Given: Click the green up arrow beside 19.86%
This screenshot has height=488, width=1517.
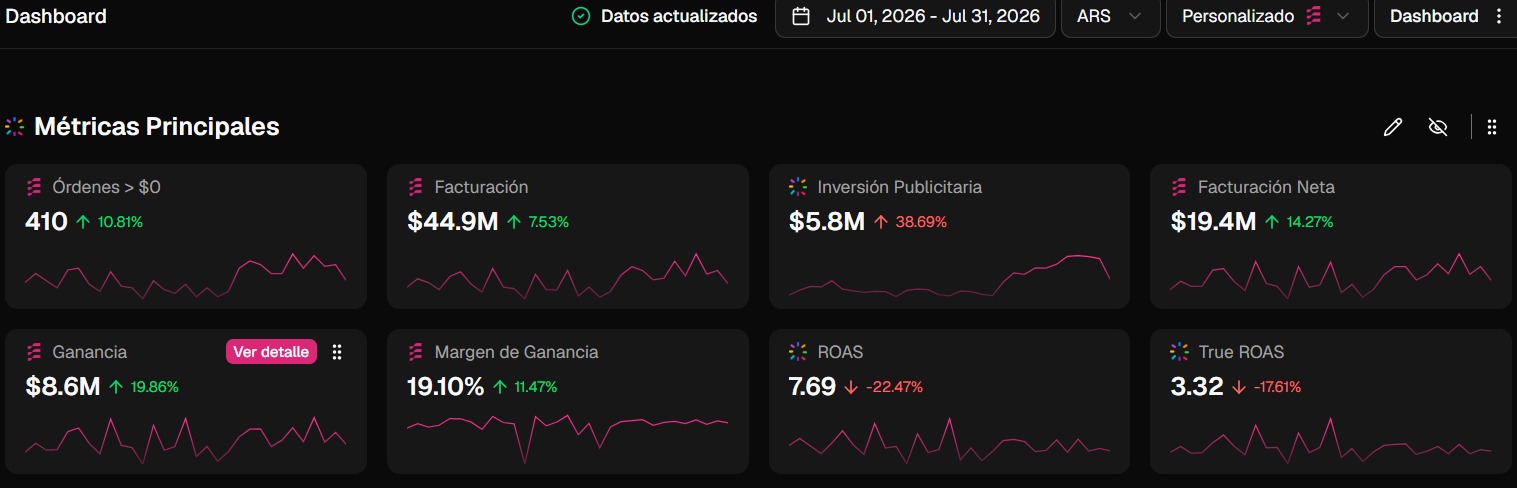Looking at the screenshot, I should tap(116, 387).
